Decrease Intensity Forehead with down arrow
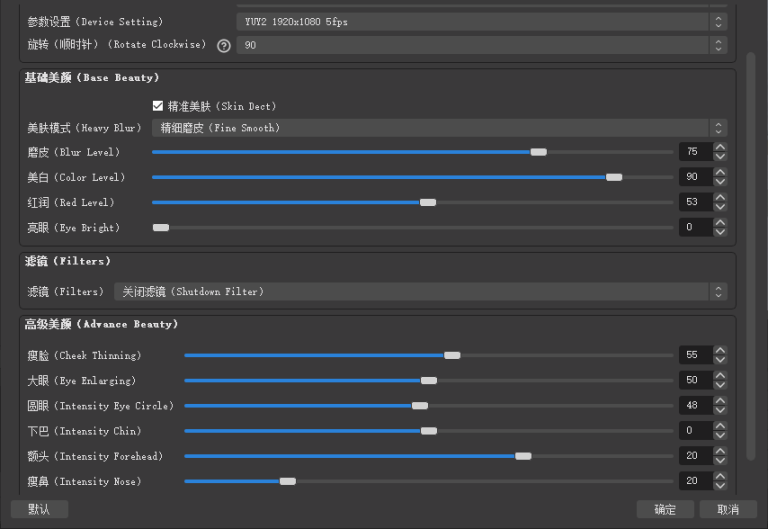This screenshot has width=768, height=529. (720, 461)
